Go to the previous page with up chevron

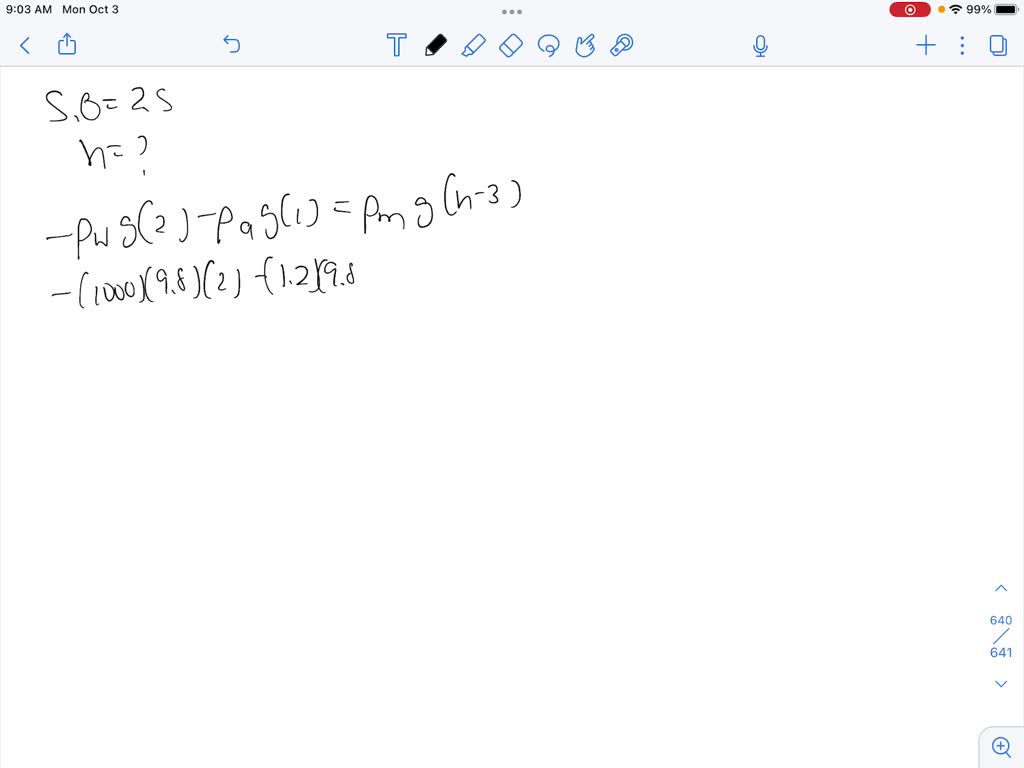click(1001, 587)
